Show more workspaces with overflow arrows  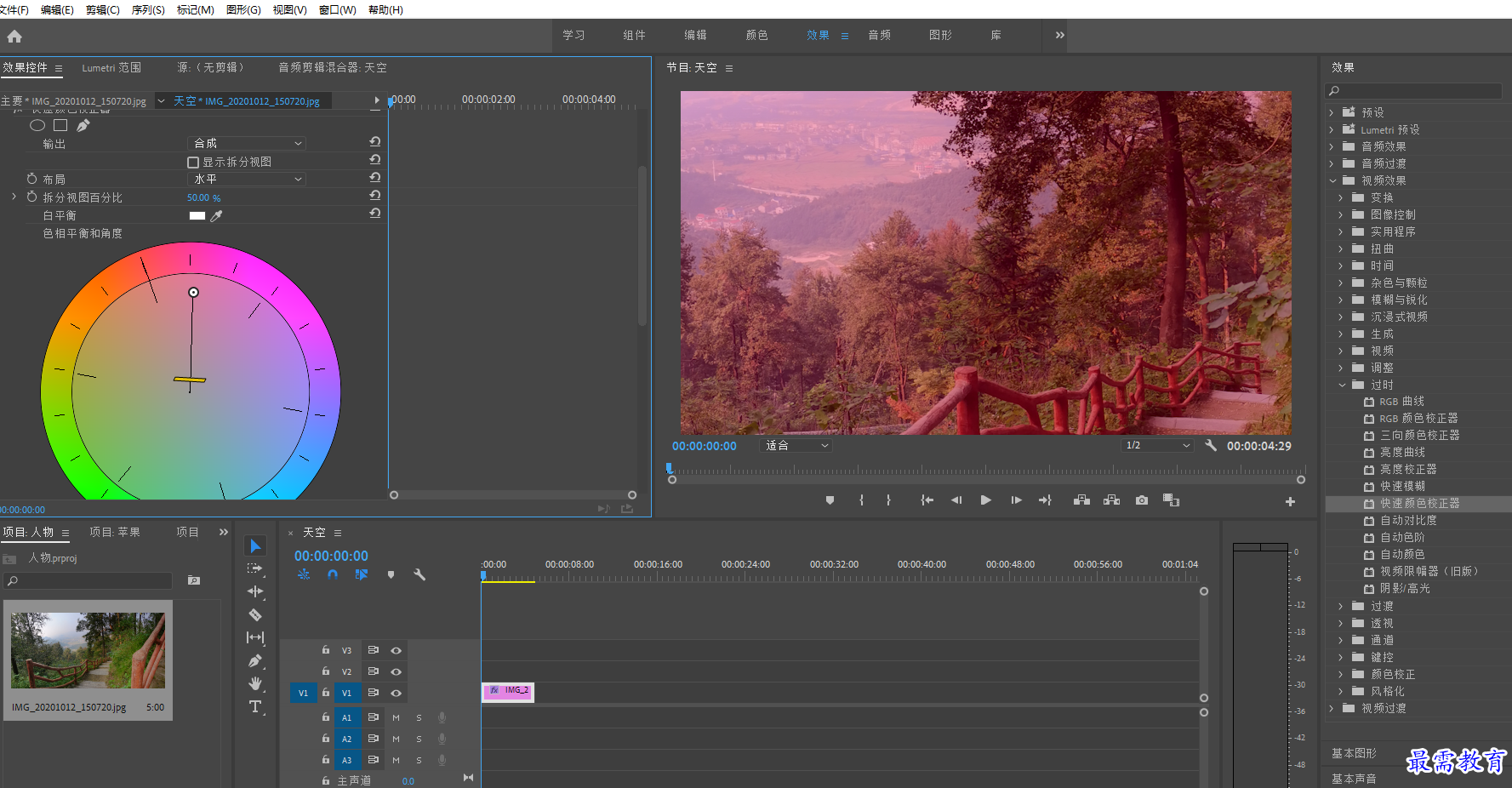pyautogui.click(x=1059, y=35)
